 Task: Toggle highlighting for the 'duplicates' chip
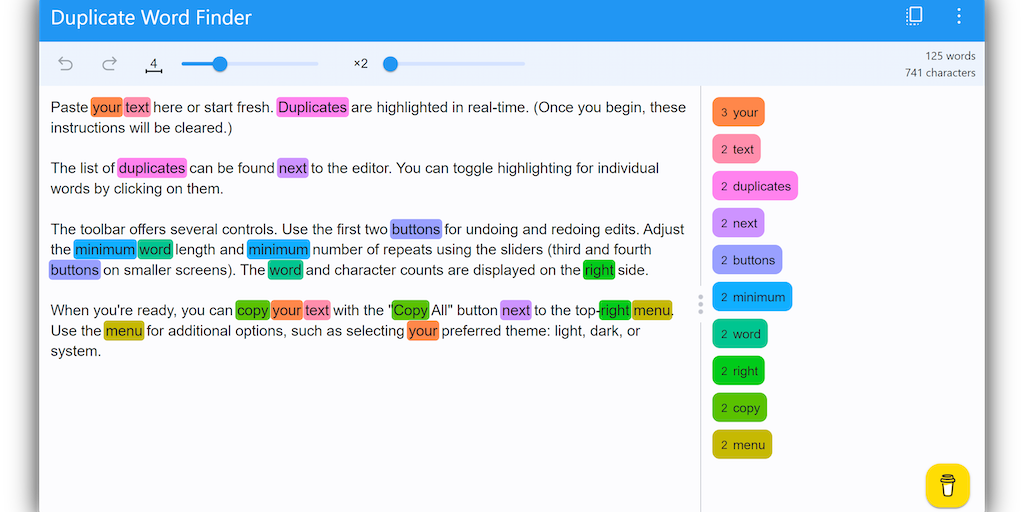click(x=754, y=186)
